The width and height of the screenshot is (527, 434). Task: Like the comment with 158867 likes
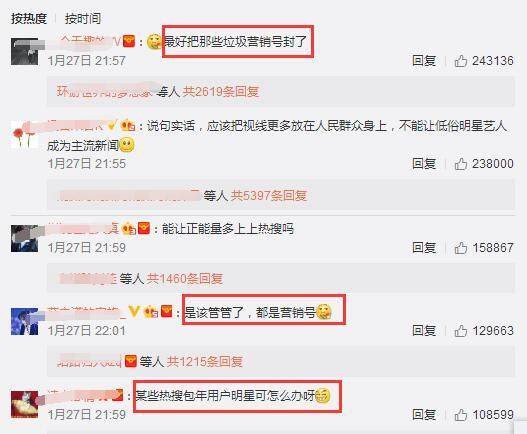[460, 248]
